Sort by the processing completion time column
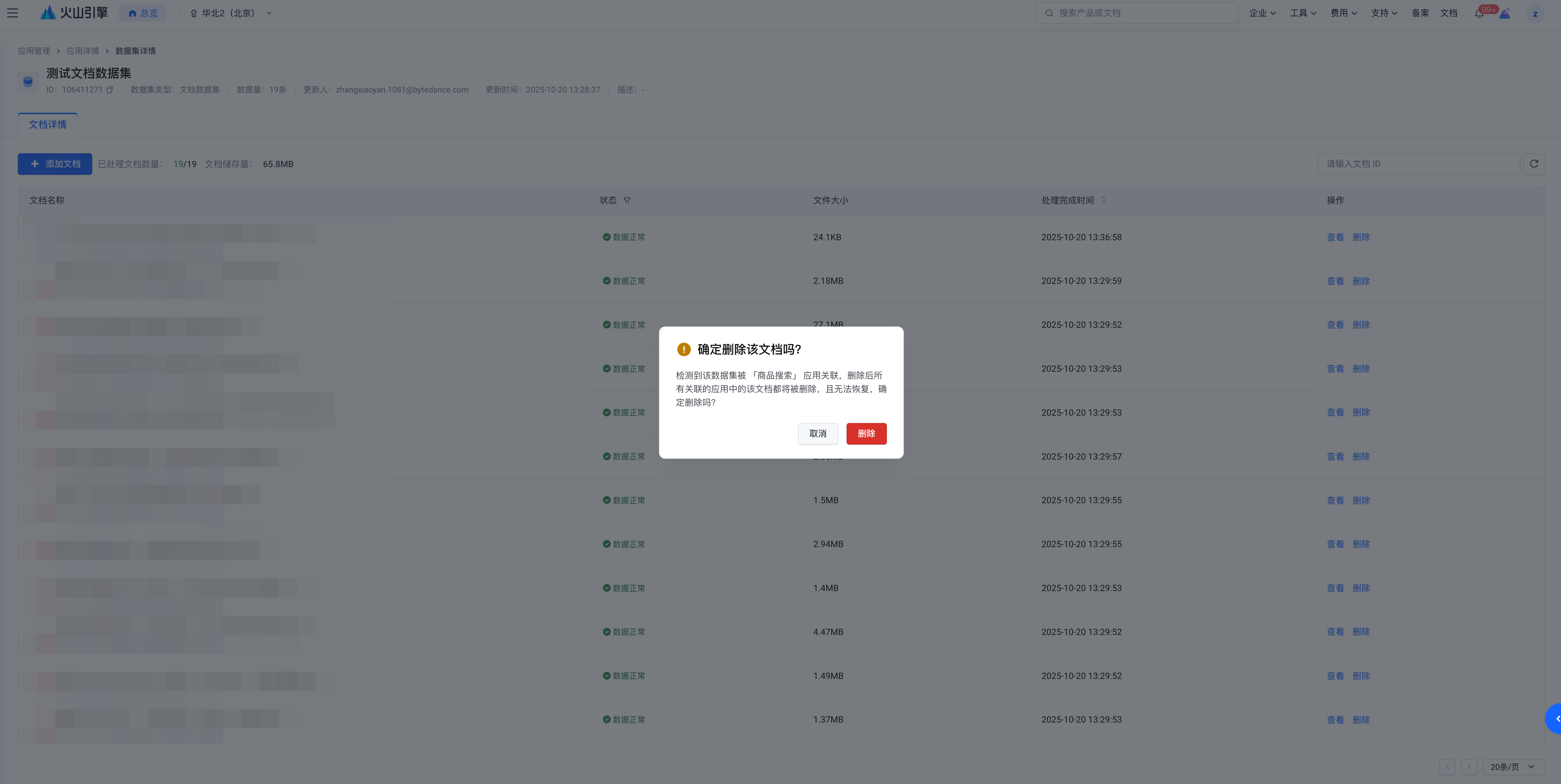Image resolution: width=1561 pixels, height=784 pixels. click(1104, 200)
